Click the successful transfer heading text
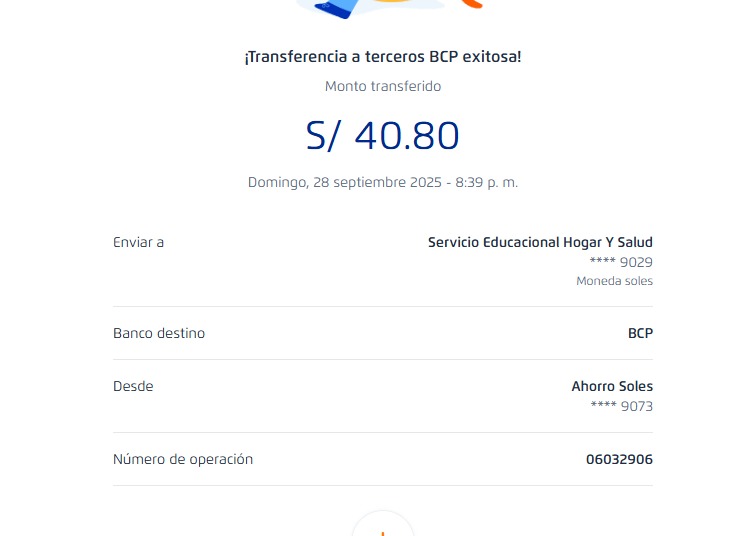740x536 pixels. tap(382, 57)
